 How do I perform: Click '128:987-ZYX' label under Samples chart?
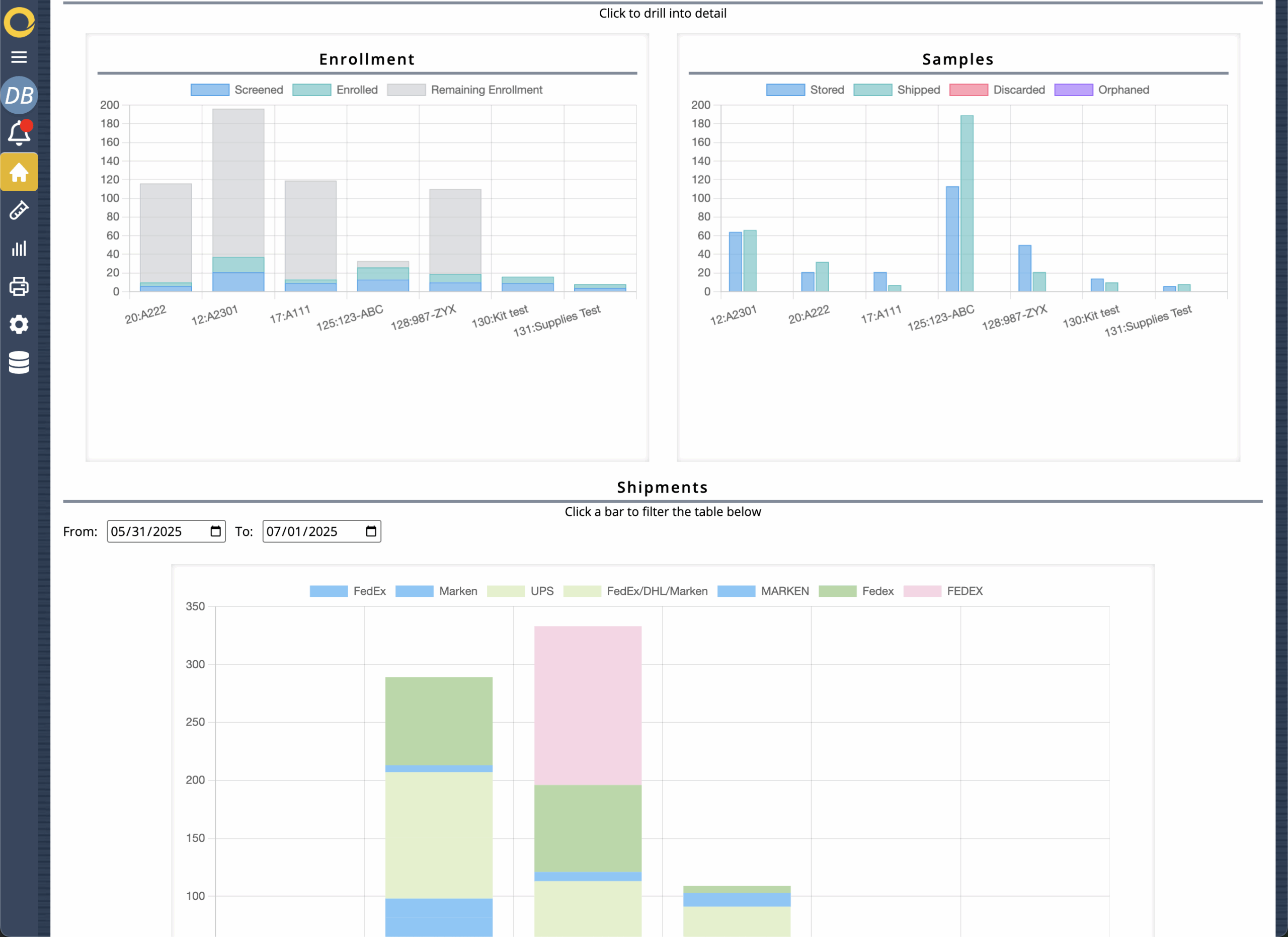tap(1014, 318)
